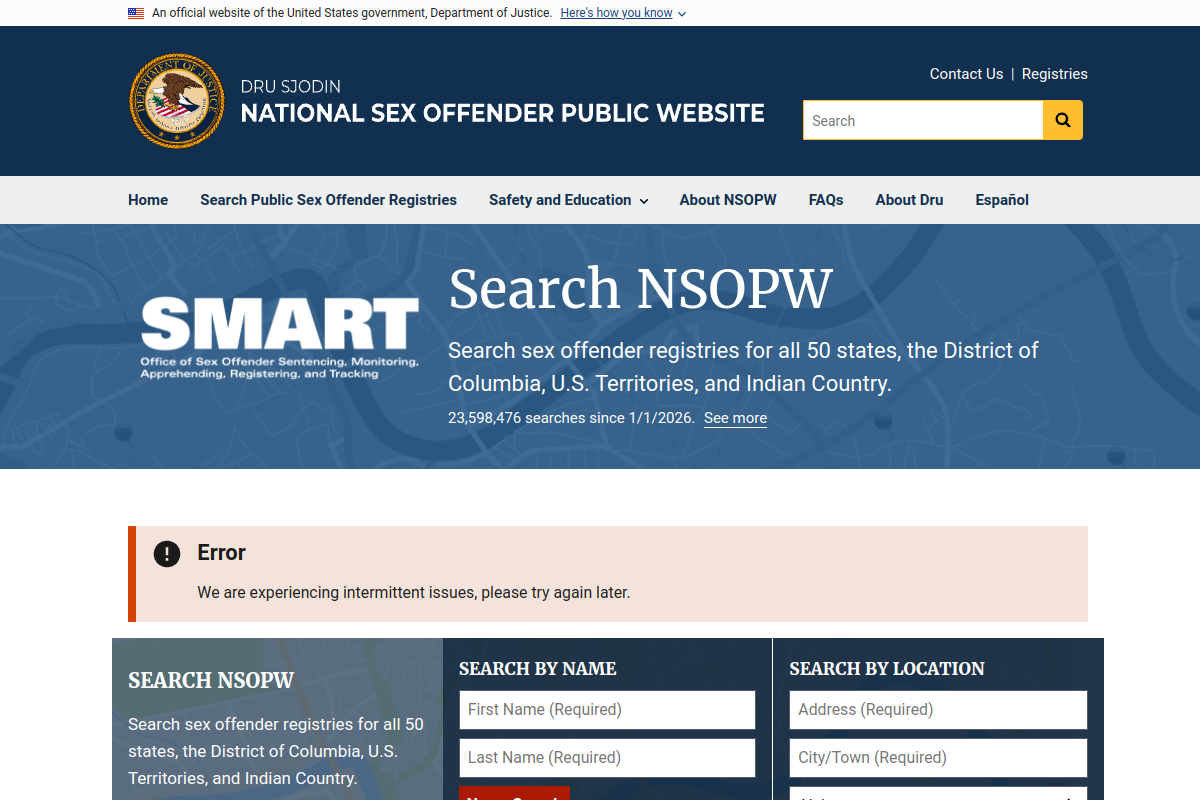Image resolution: width=1200 pixels, height=800 pixels.
Task: Focus the City/Town (Required) field
Action: point(938,758)
